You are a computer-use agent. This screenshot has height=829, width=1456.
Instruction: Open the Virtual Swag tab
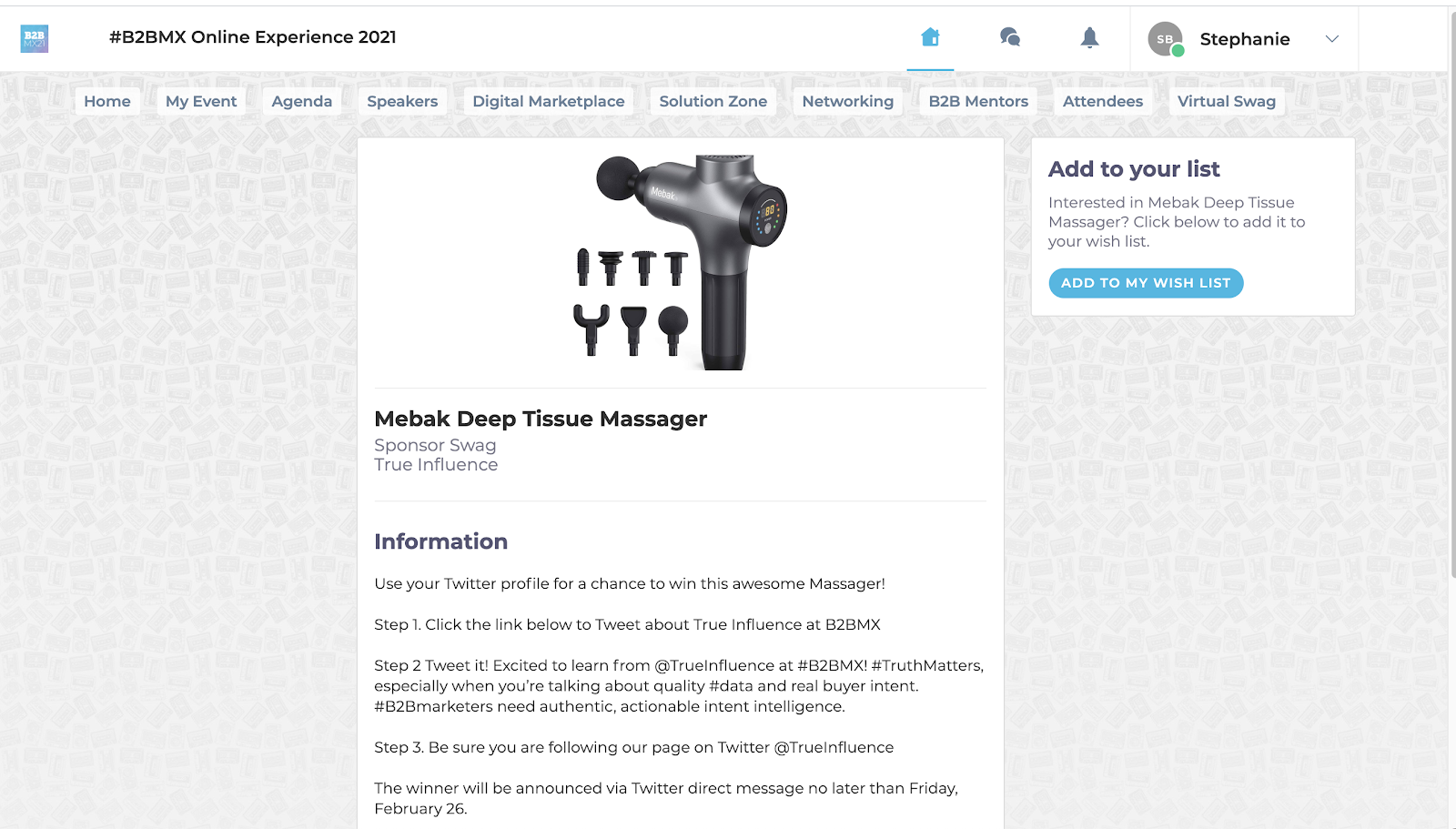[x=1227, y=101]
